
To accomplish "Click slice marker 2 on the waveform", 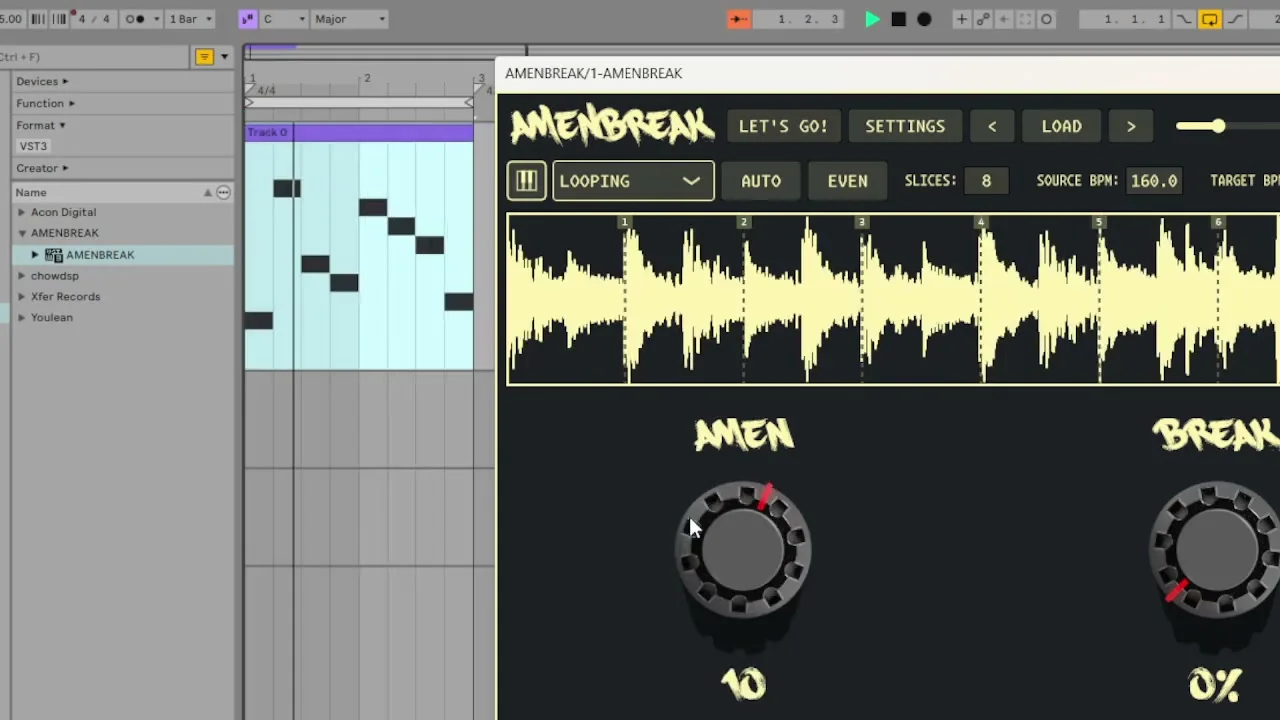I will point(743,223).
